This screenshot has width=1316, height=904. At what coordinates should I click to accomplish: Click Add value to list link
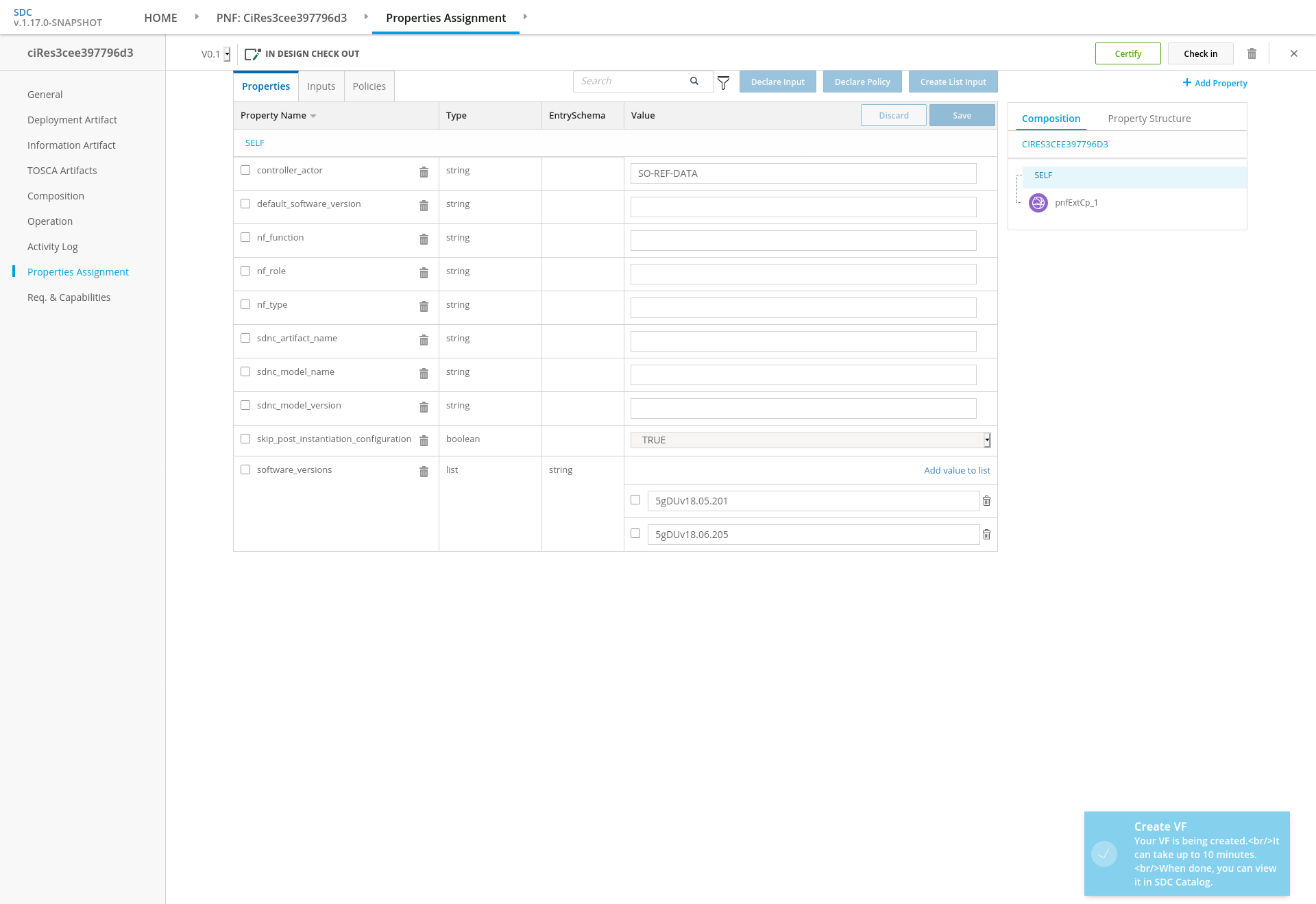click(x=957, y=470)
